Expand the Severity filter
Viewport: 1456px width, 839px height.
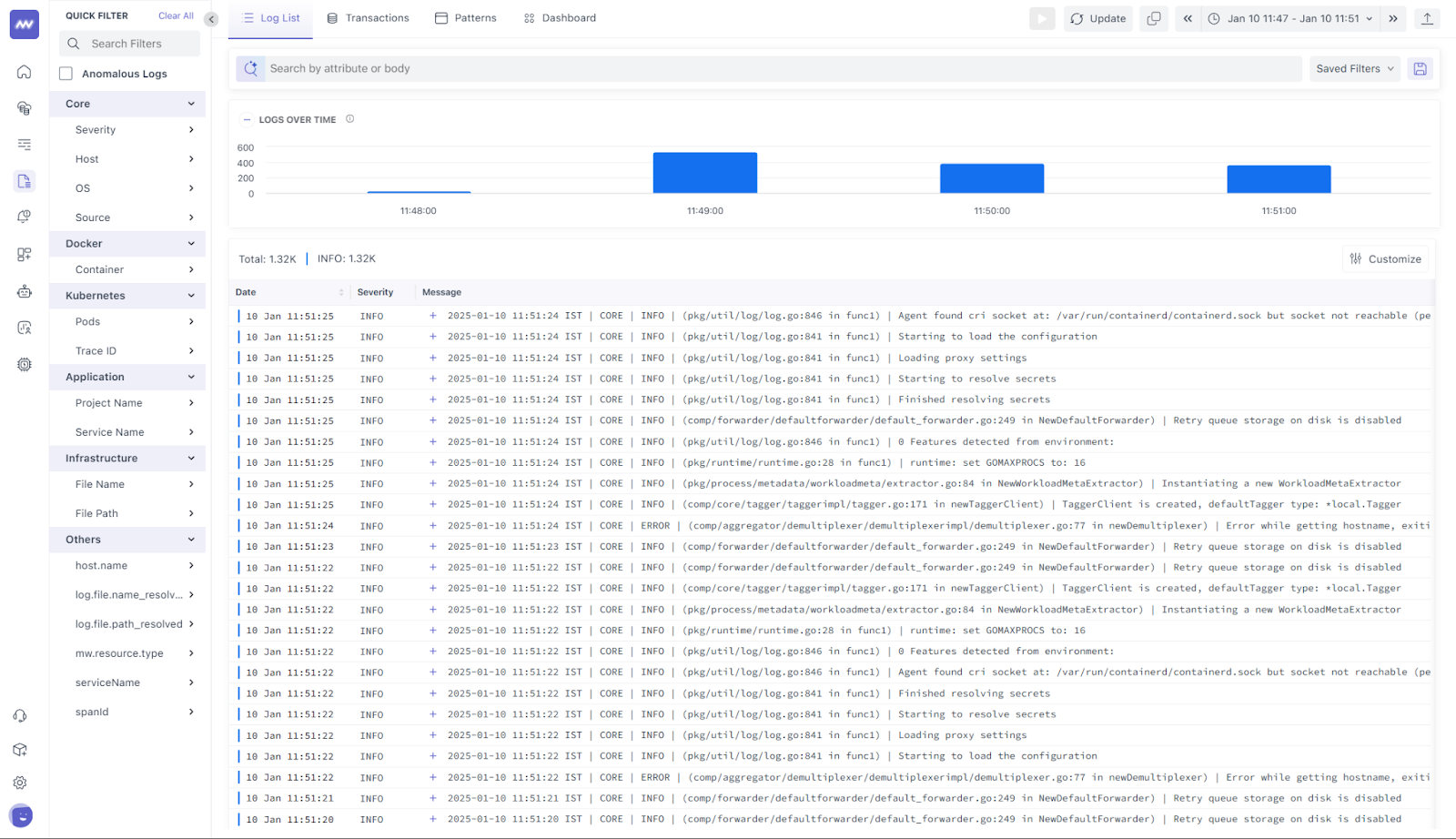coord(191,129)
